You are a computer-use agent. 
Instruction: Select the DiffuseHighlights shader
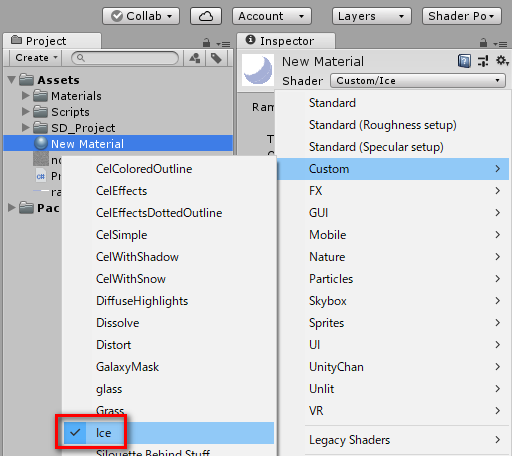pyautogui.click(x=169, y=301)
